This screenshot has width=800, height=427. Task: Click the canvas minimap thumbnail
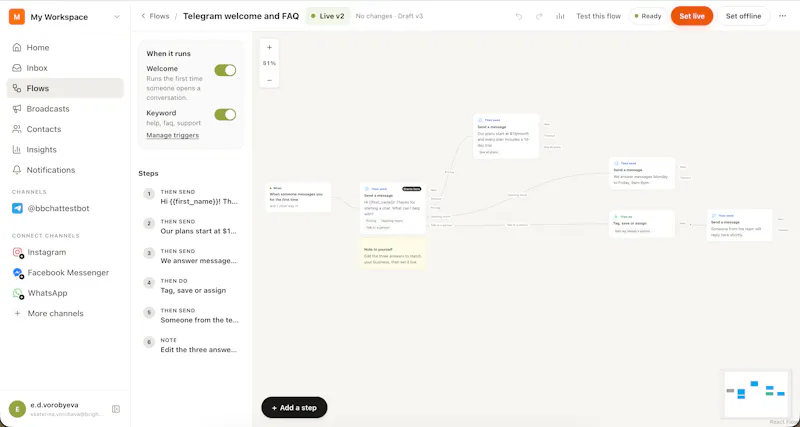(754, 393)
